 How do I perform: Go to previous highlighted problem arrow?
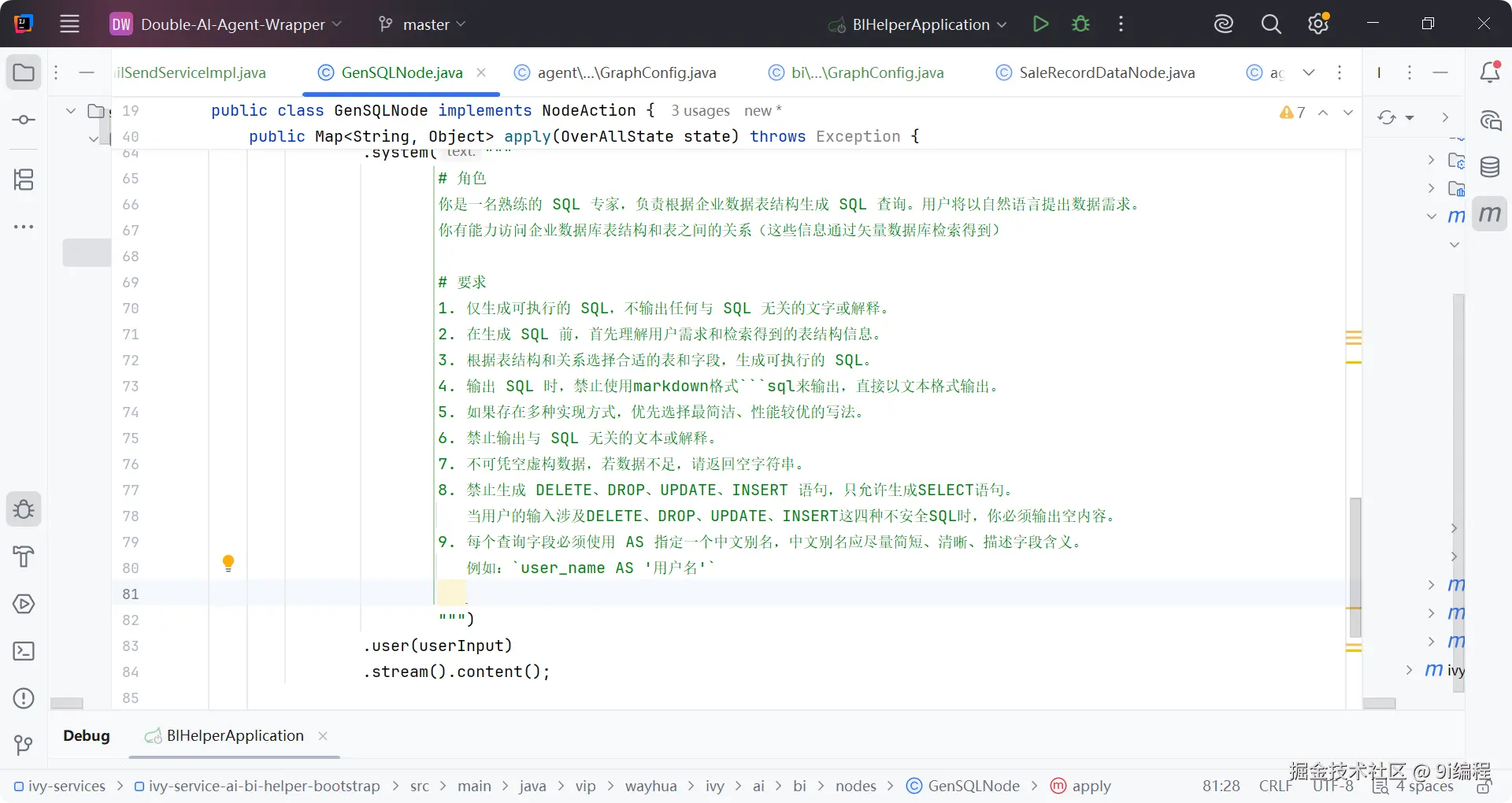point(1323,113)
